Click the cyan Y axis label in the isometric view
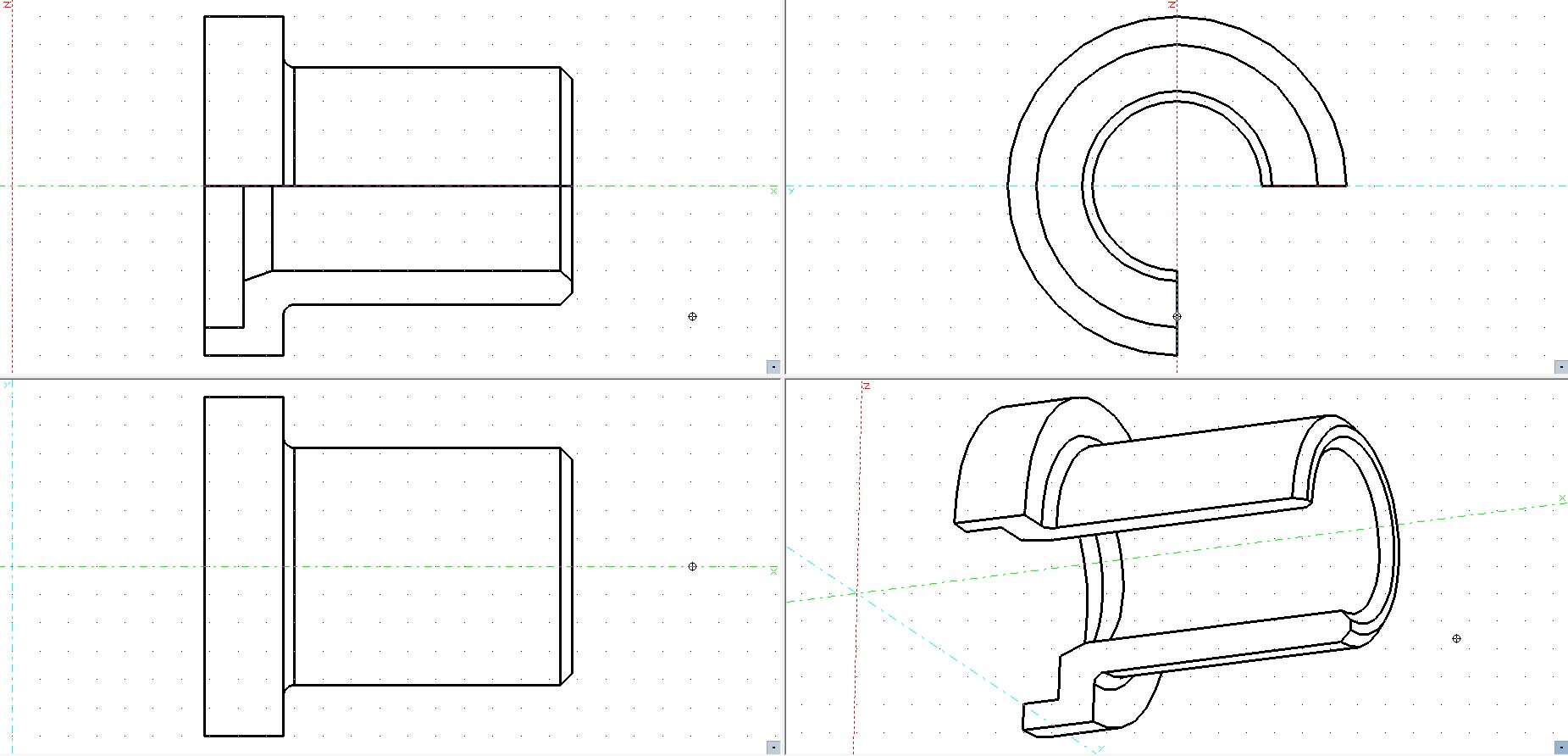The width and height of the screenshot is (1568, 756). click(1100, 748)
